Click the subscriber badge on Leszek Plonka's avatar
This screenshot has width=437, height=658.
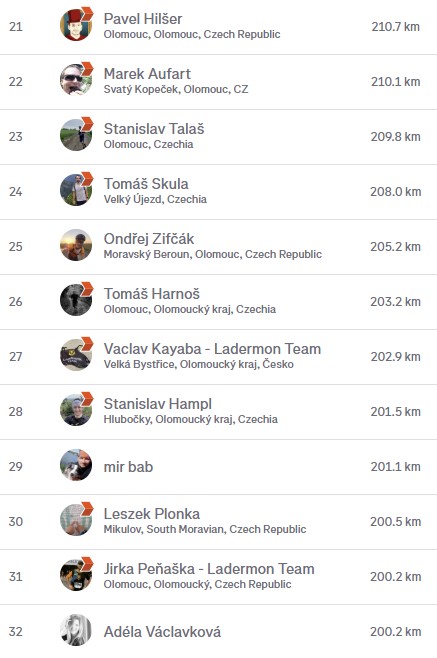tap(87, 508)
